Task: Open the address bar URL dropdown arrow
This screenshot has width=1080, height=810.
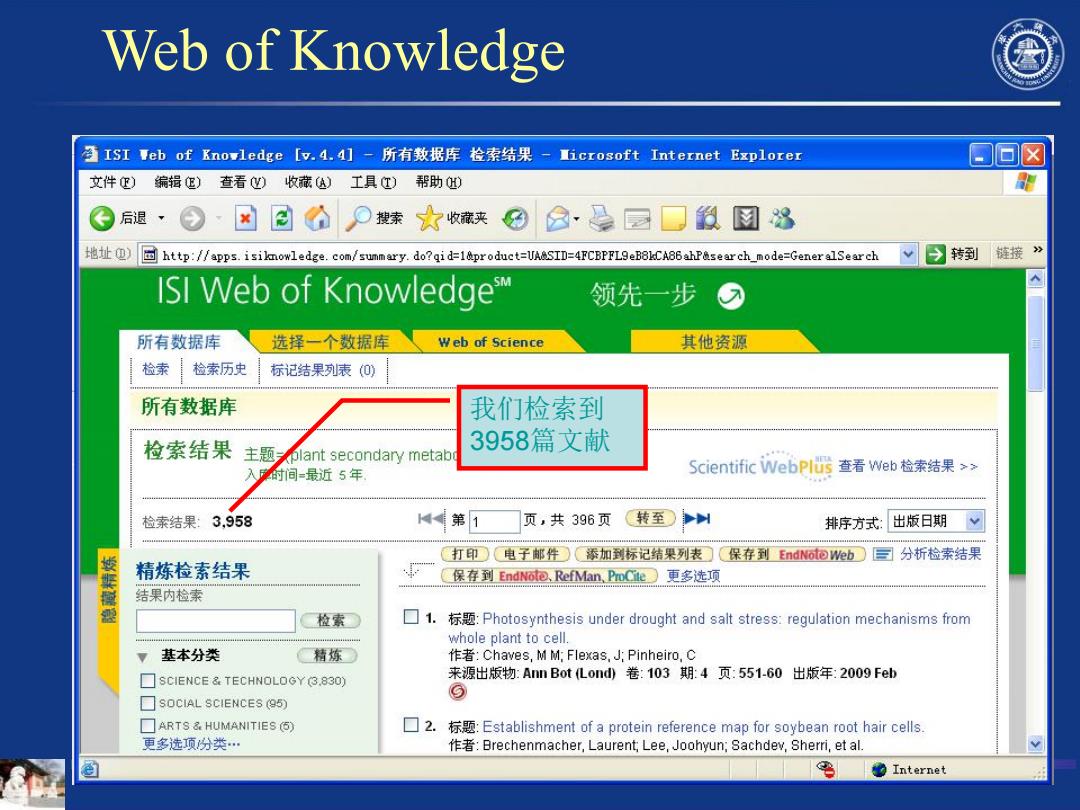Action: pos(908,254)
